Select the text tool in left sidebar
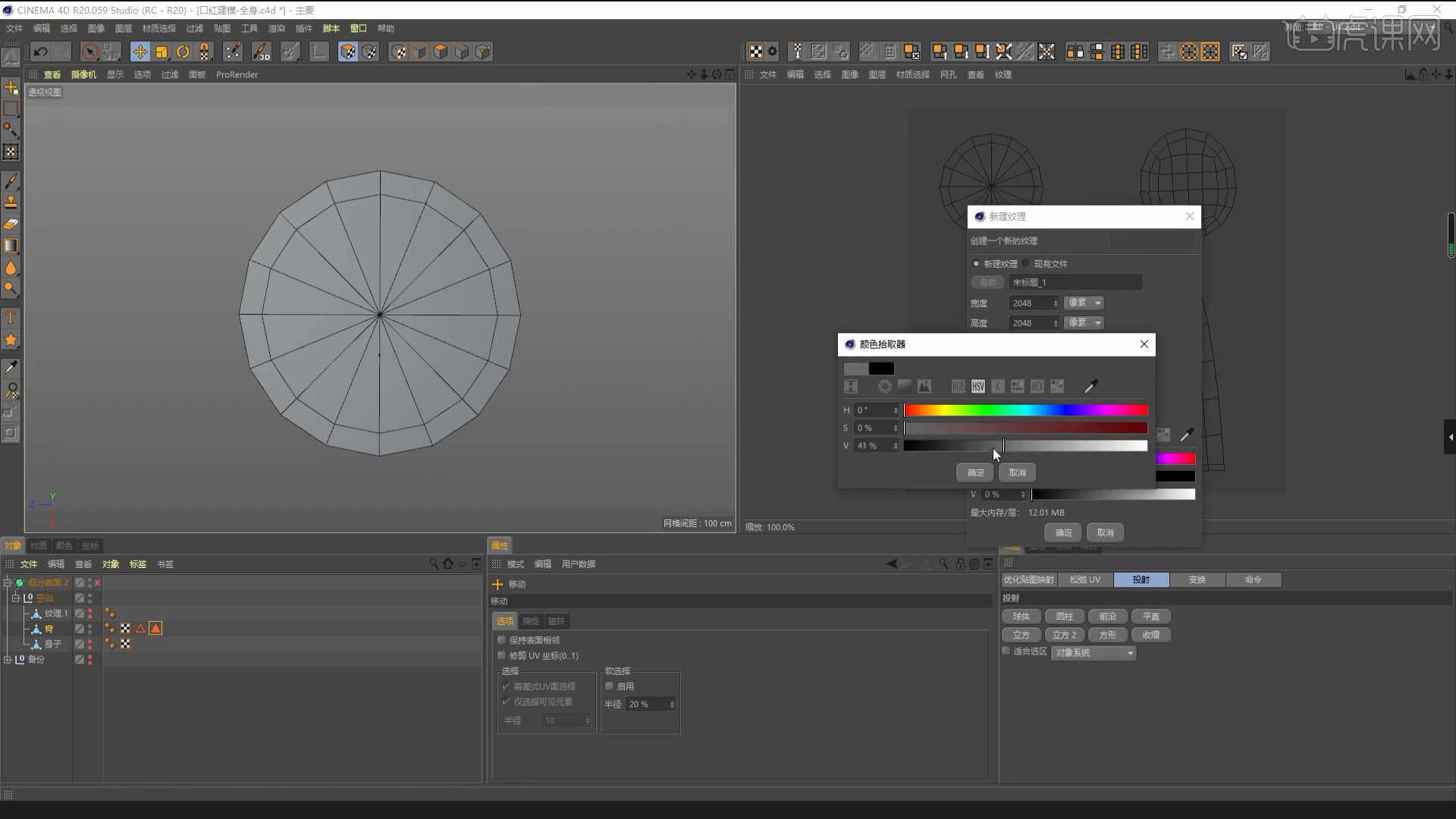Screen dimensions: 1456x819 click(x=11, y=318)
